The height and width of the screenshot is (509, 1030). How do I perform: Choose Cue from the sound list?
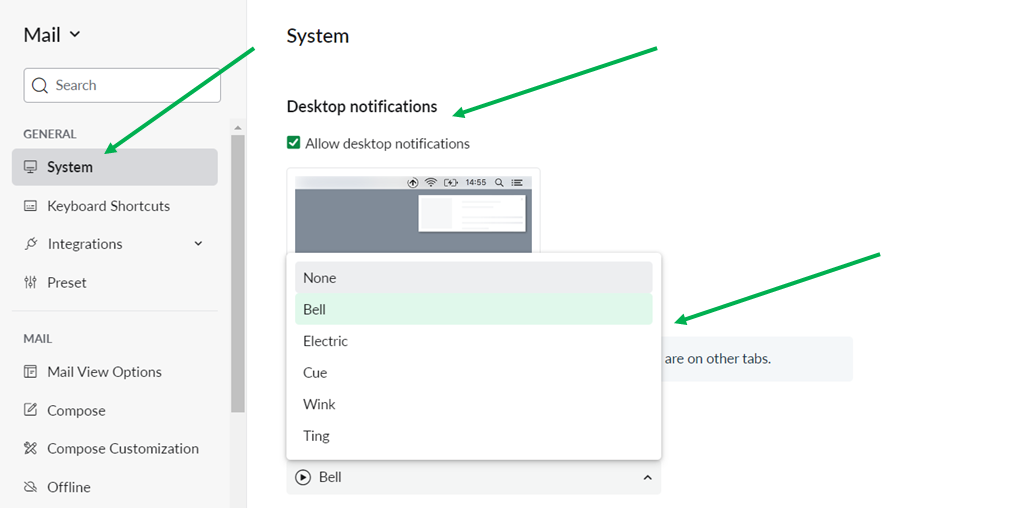(x=474, y=373)
